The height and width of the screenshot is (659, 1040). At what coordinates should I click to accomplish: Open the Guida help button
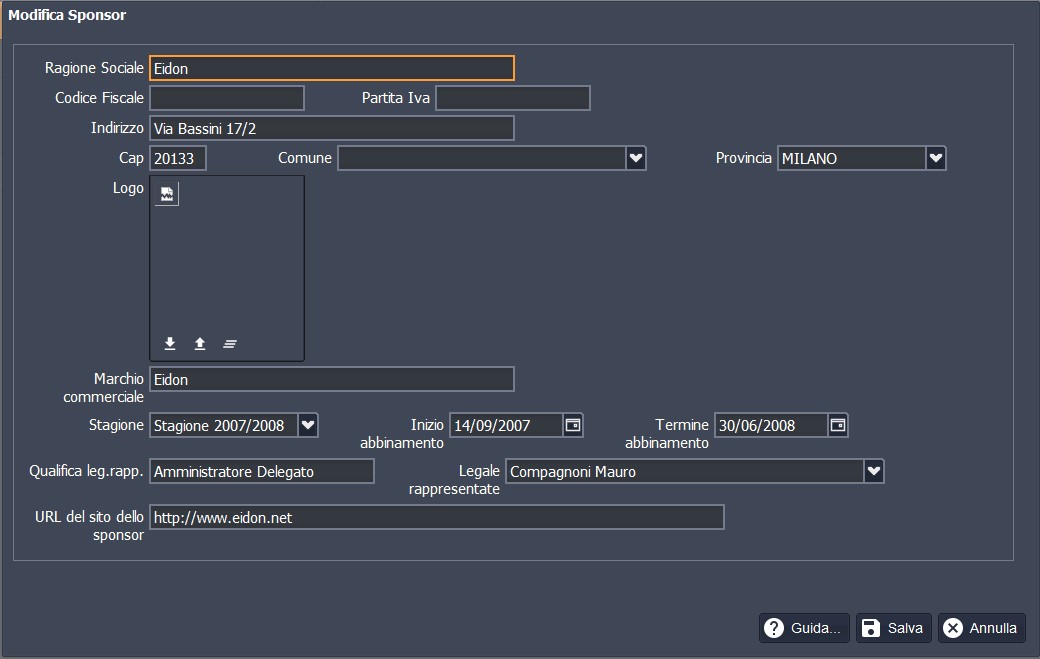804,628
